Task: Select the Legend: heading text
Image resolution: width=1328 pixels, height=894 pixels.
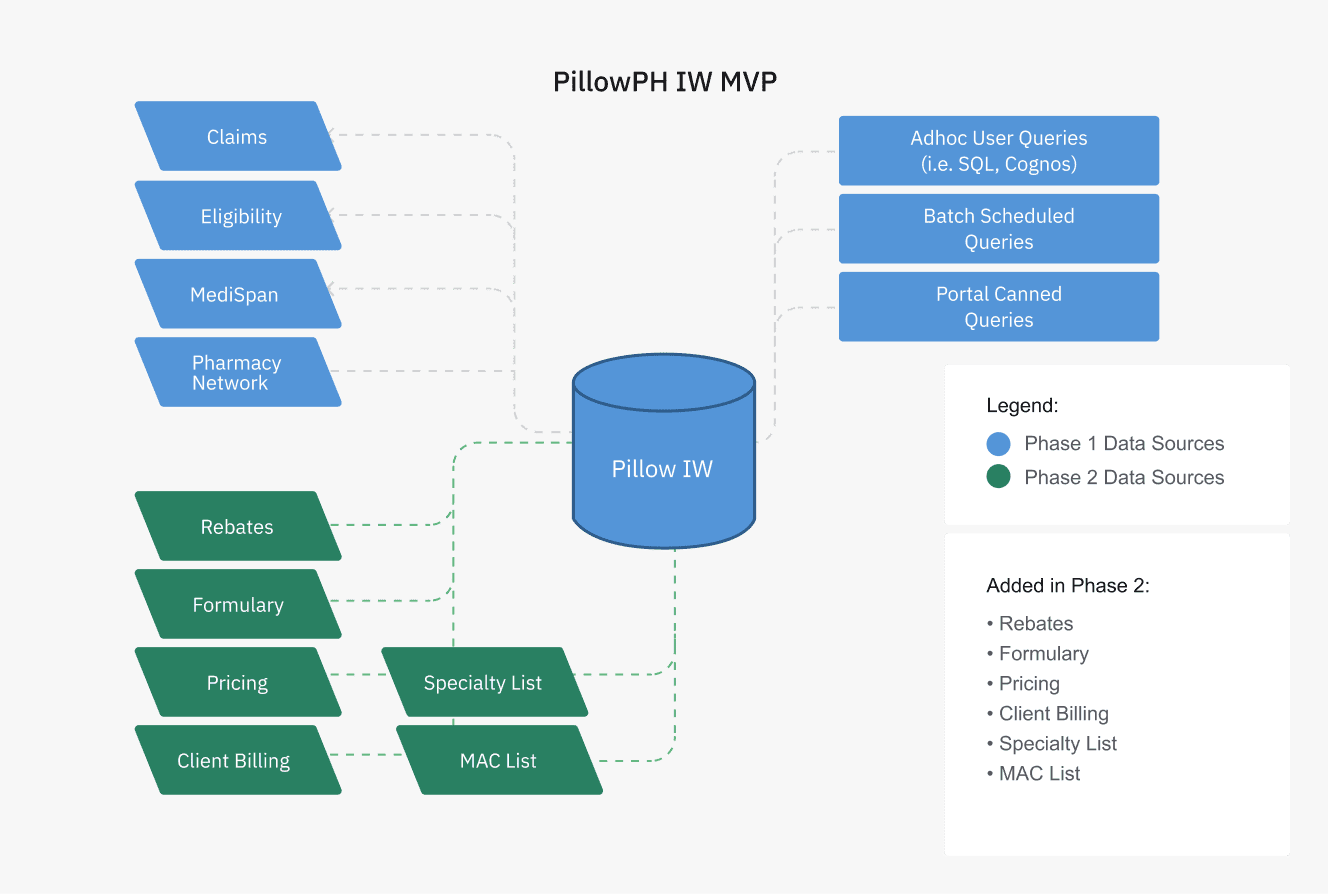Action: (1022, 406)
